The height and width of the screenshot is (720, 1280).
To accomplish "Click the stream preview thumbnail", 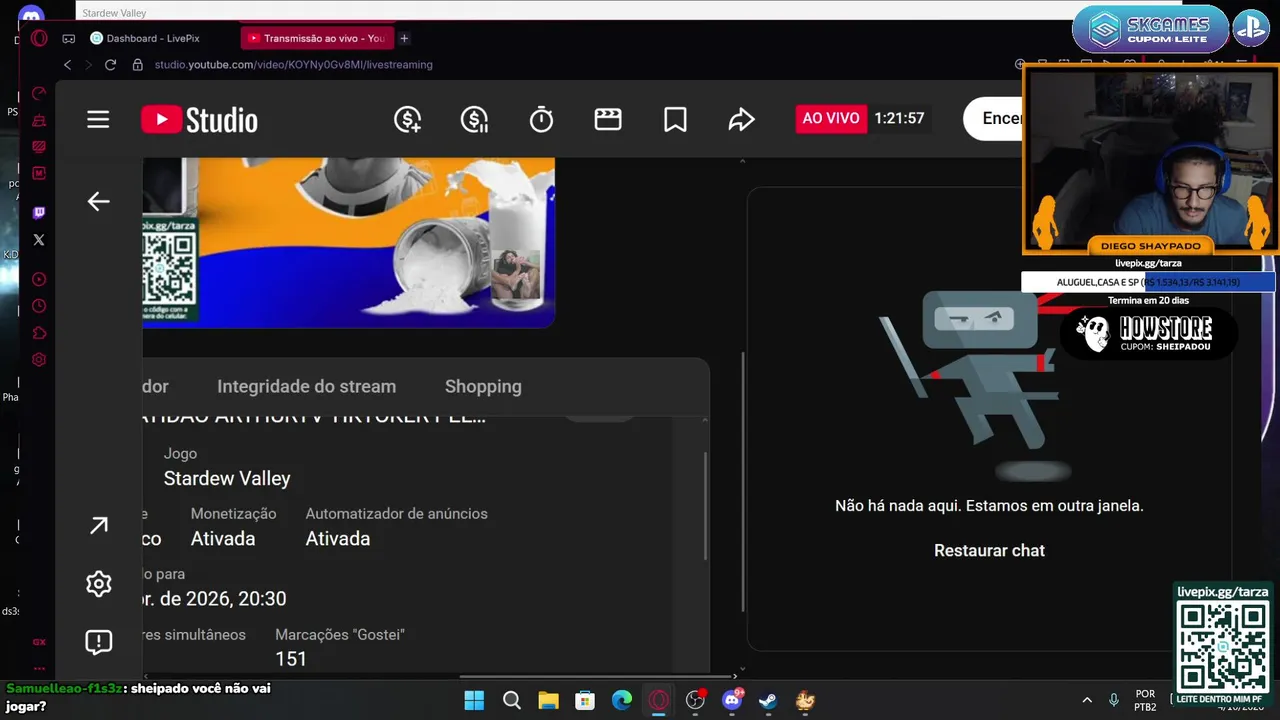I will pos(348,243).
